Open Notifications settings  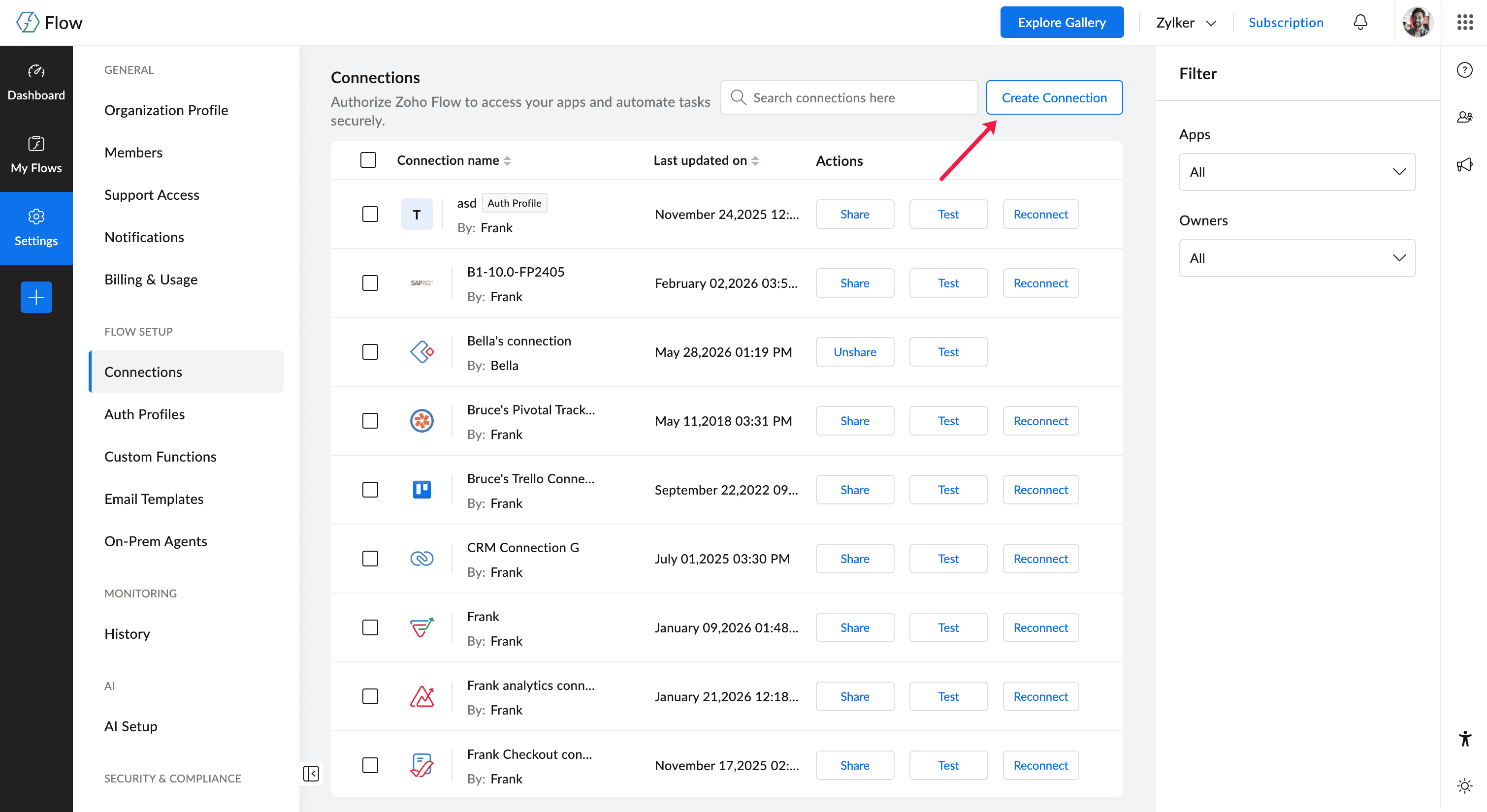coord(144,237)
